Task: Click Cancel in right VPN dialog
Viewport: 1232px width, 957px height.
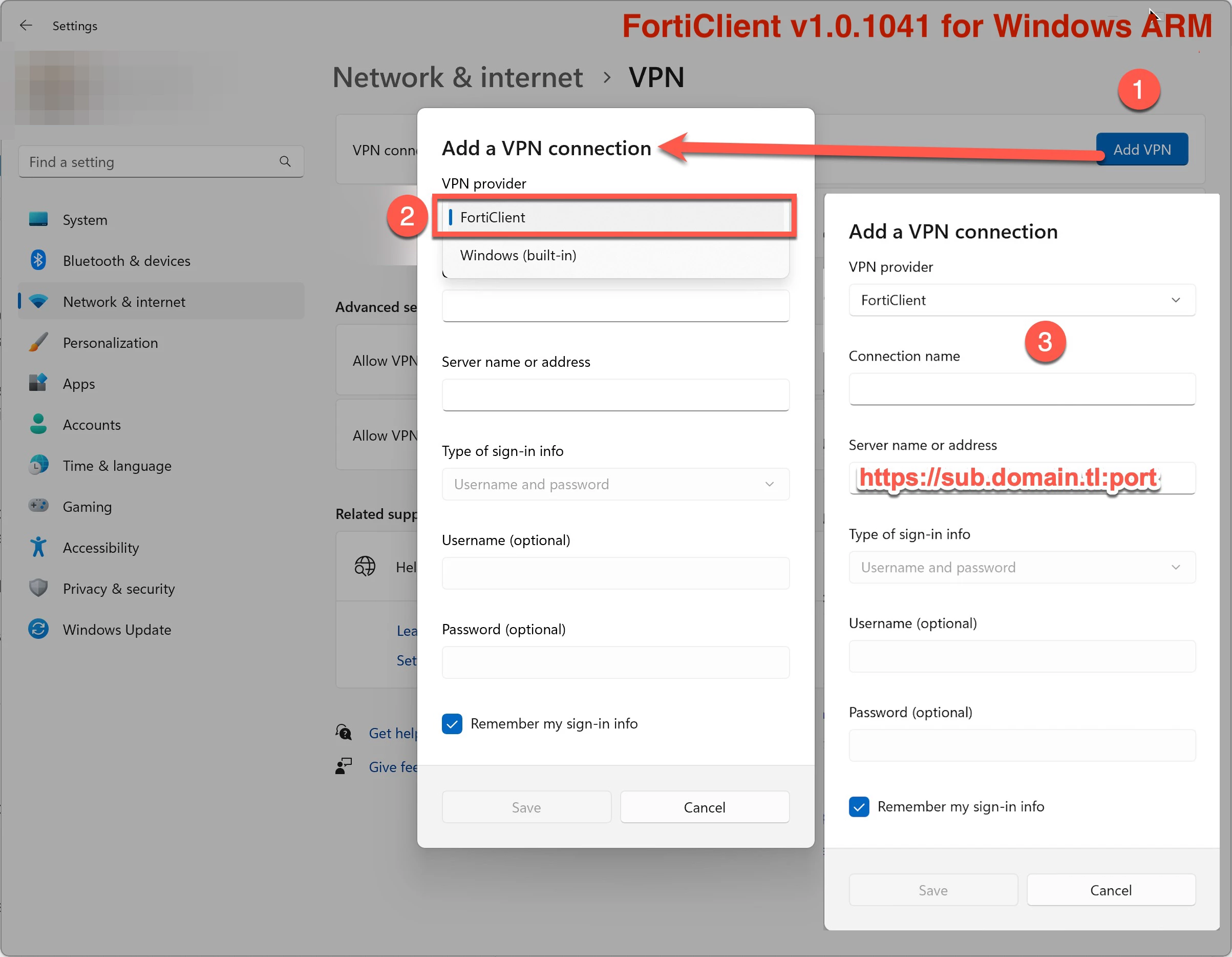Action: [1111, 890]
